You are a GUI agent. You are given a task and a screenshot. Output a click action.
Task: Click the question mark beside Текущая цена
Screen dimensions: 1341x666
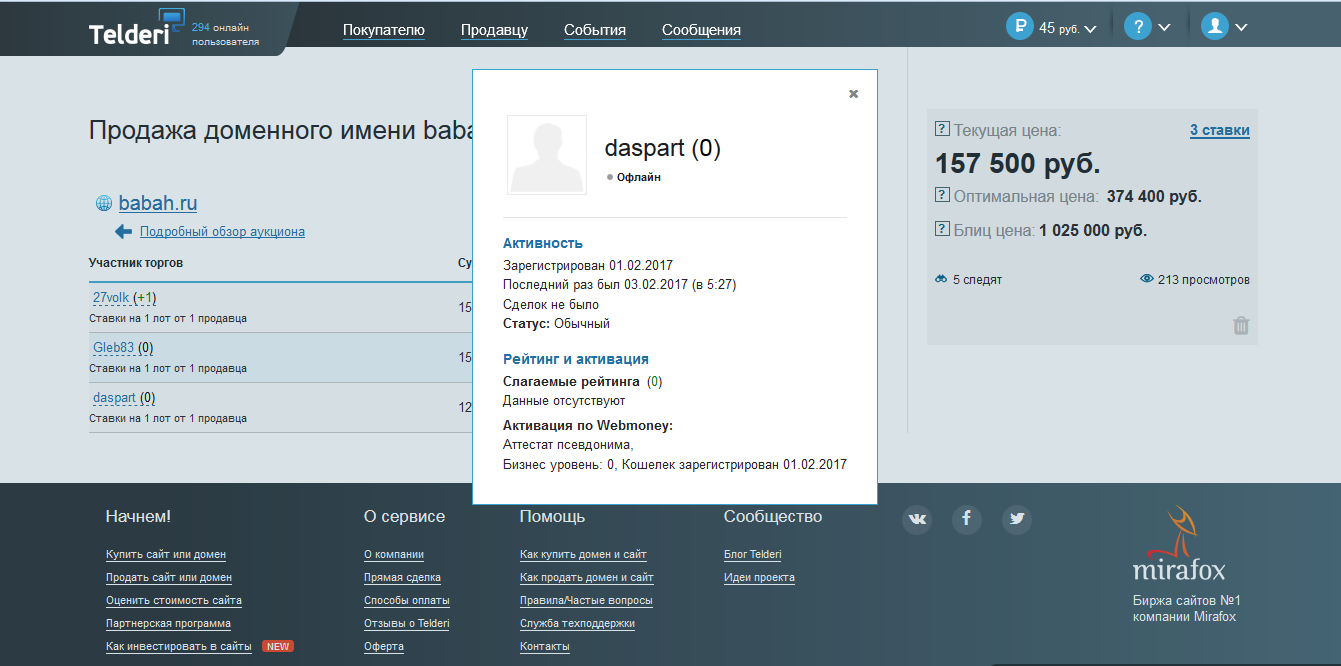(941, 129)
